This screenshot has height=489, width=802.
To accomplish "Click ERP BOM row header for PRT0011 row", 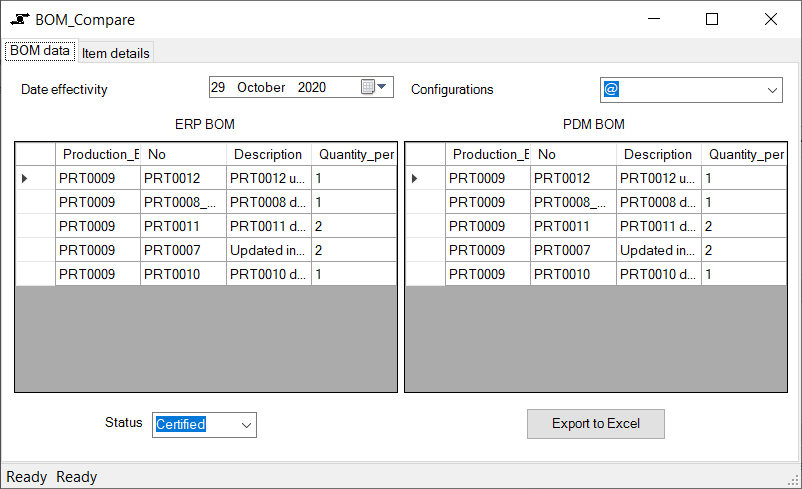I will click(x=35, y=226).
